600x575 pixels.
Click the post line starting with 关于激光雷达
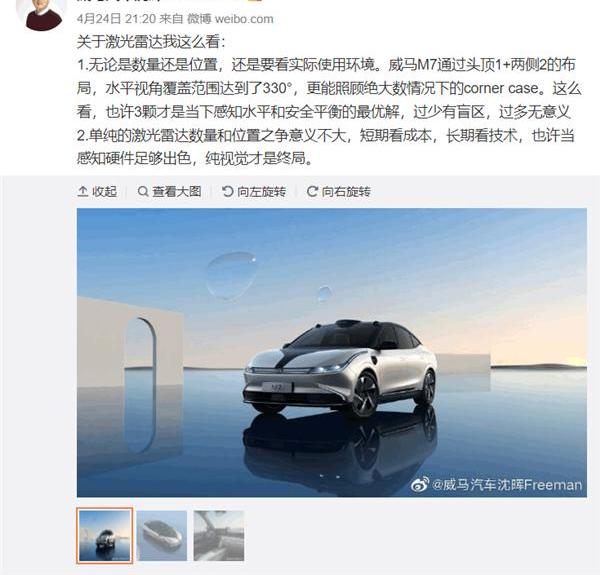[x=152, y=42]
